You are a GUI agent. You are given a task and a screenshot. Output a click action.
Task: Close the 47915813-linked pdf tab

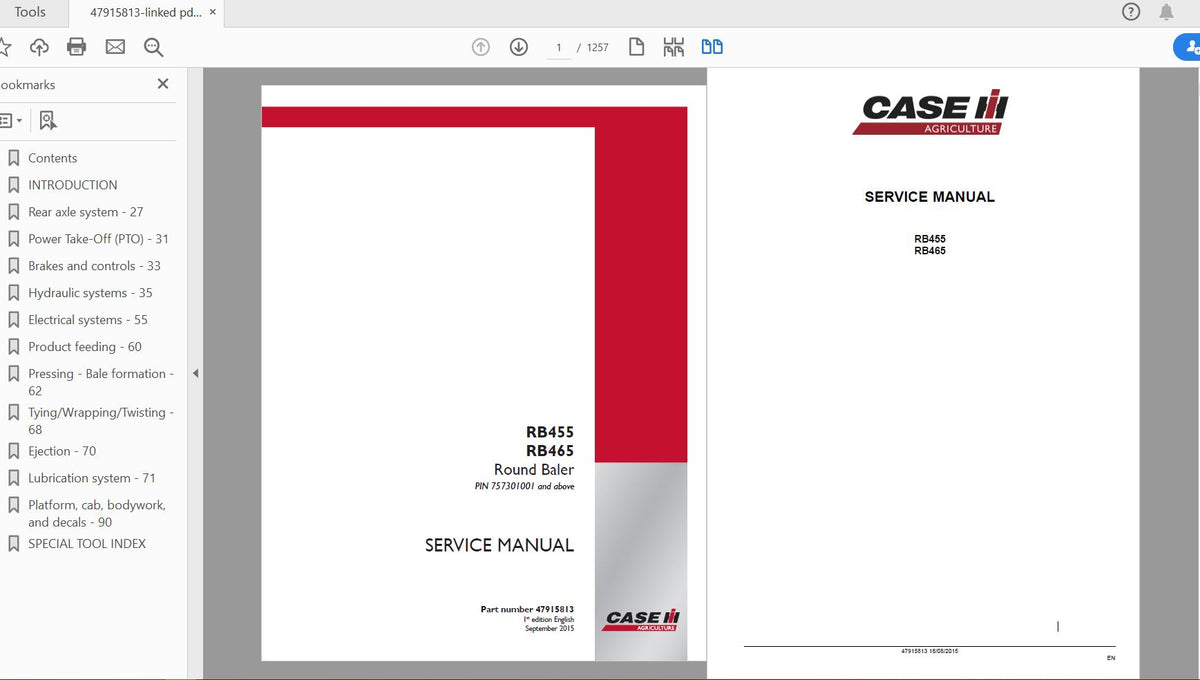pos(213,12)
